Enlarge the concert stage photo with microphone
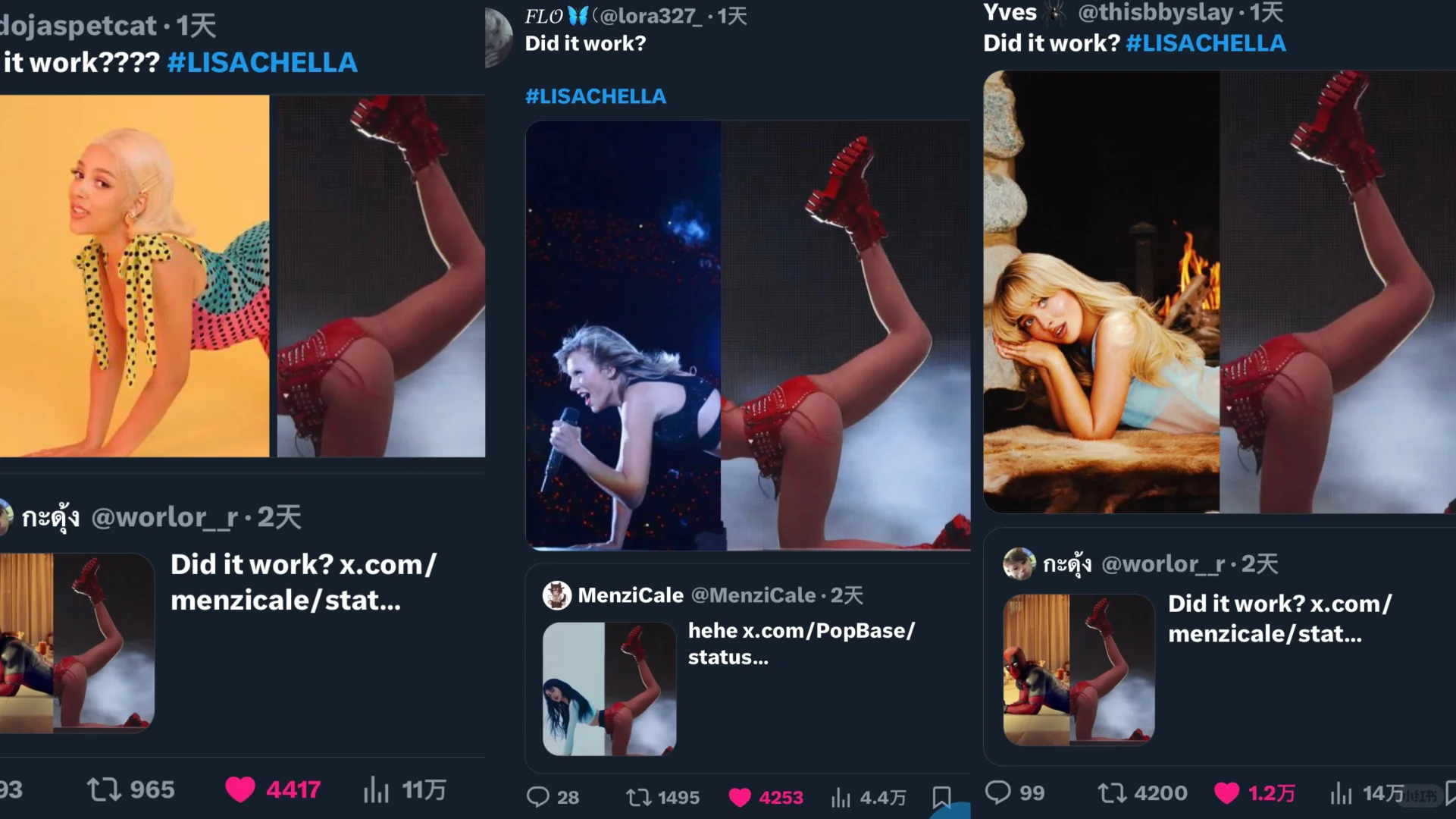Screen dimensions: 1456x819 point(623,335)
